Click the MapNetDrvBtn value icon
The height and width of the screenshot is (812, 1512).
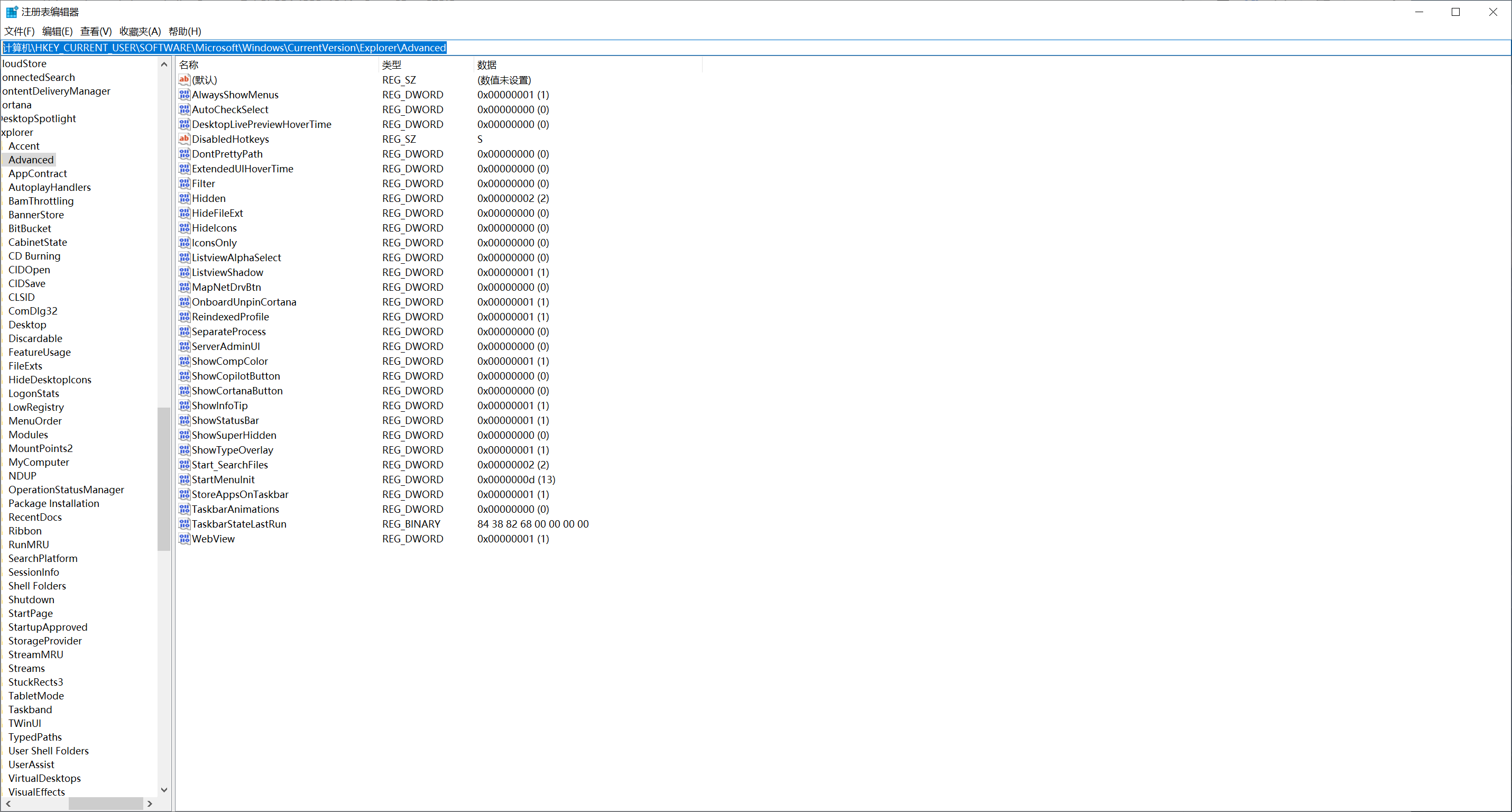[x=185, y=287]
